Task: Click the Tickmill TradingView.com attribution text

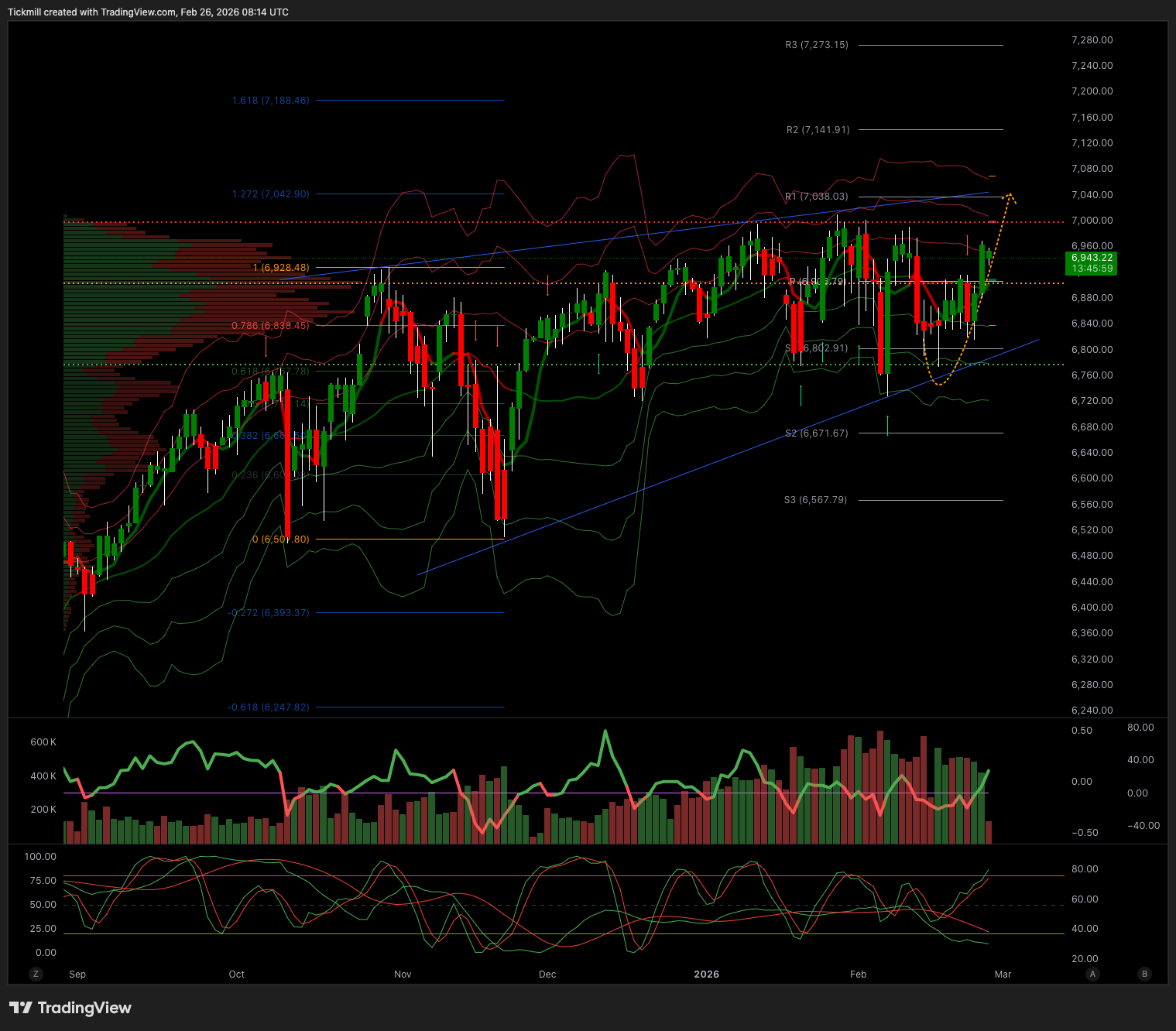Action: 148,12
